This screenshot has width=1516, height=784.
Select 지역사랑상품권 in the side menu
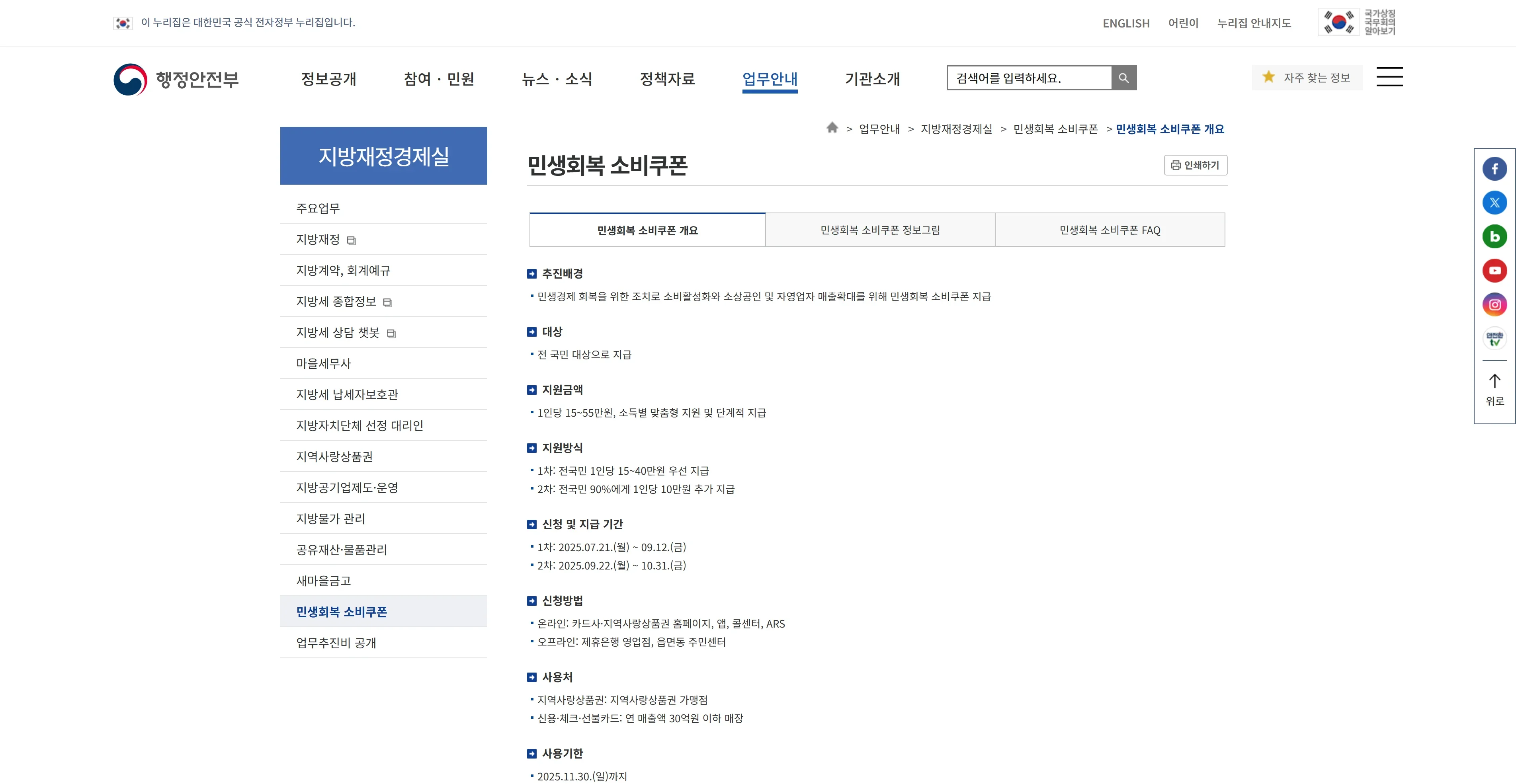point(334,456)
